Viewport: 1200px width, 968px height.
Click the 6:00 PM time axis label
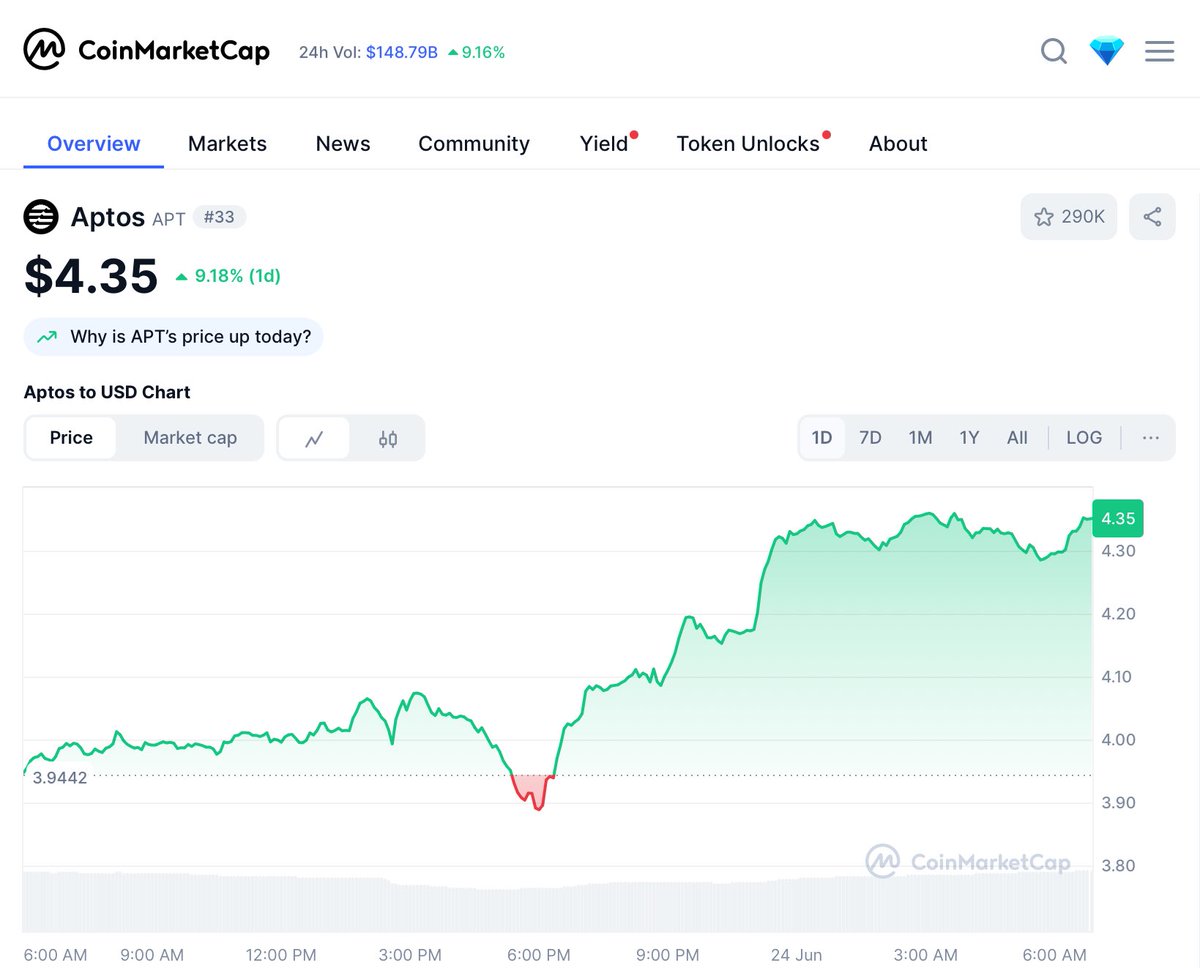pyautogui.click(x=539, y=955)
